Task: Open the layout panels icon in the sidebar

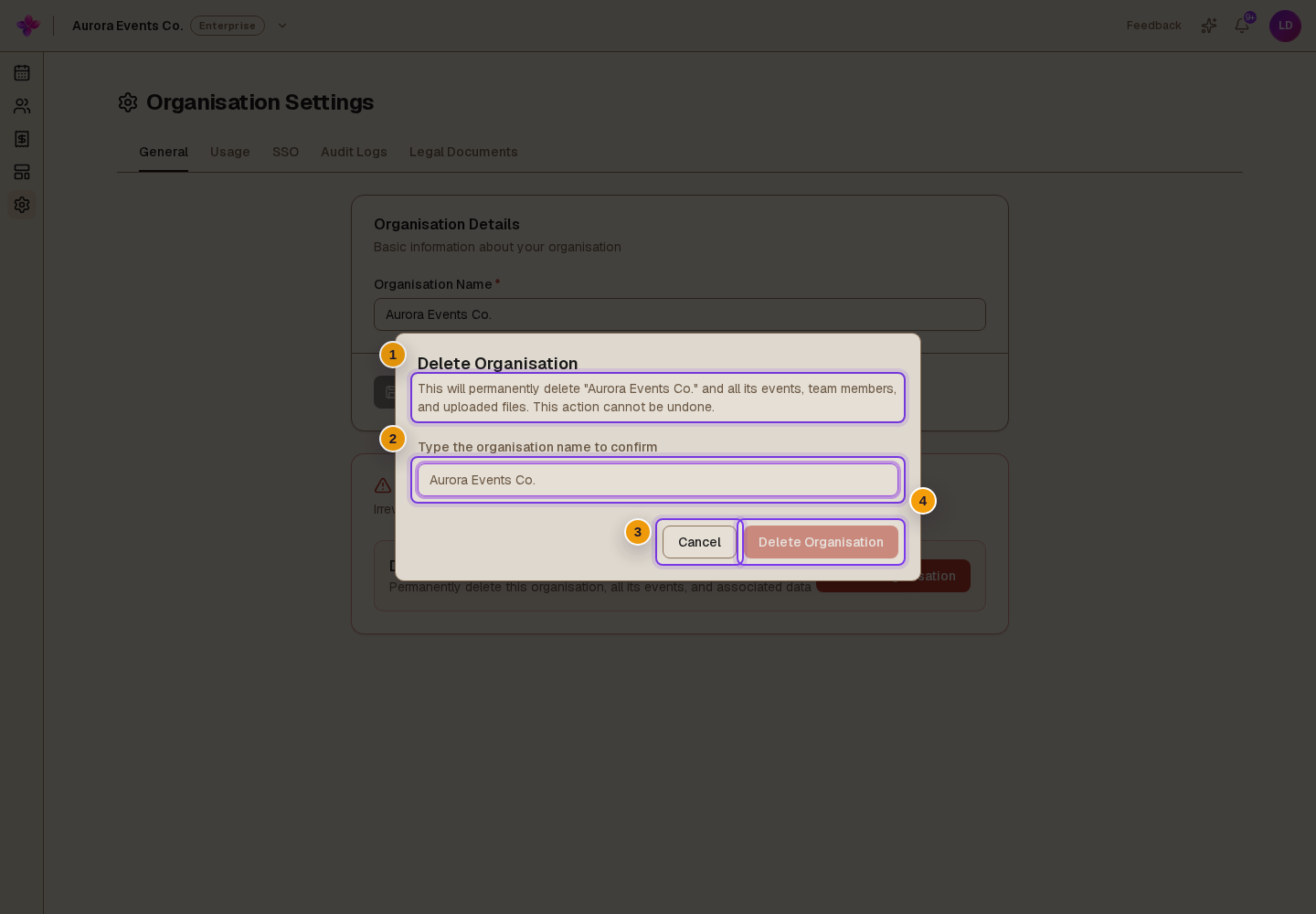Action: click(x=22, y=172)
